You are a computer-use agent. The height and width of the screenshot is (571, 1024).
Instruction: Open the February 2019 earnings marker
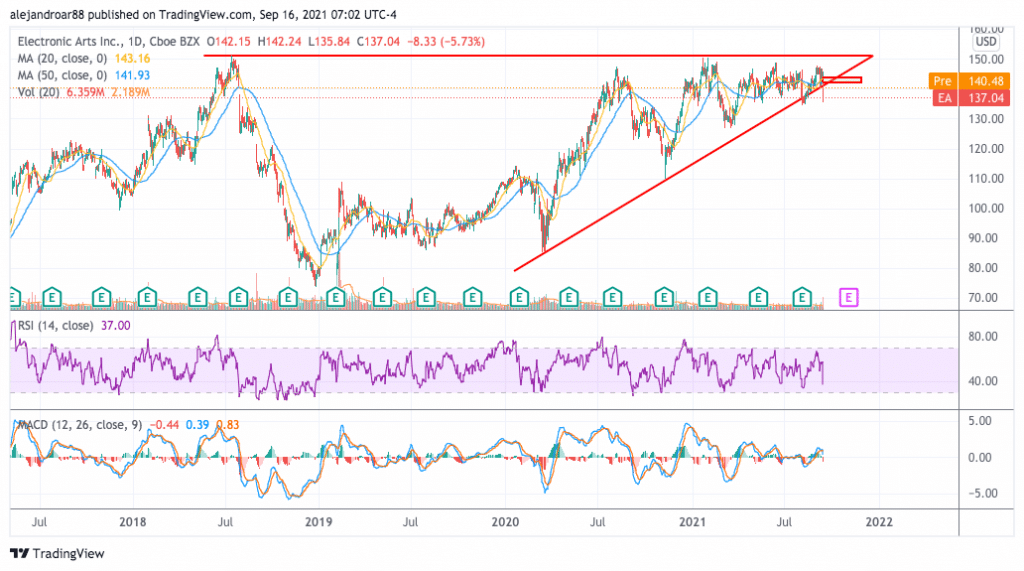click(335, 298)
